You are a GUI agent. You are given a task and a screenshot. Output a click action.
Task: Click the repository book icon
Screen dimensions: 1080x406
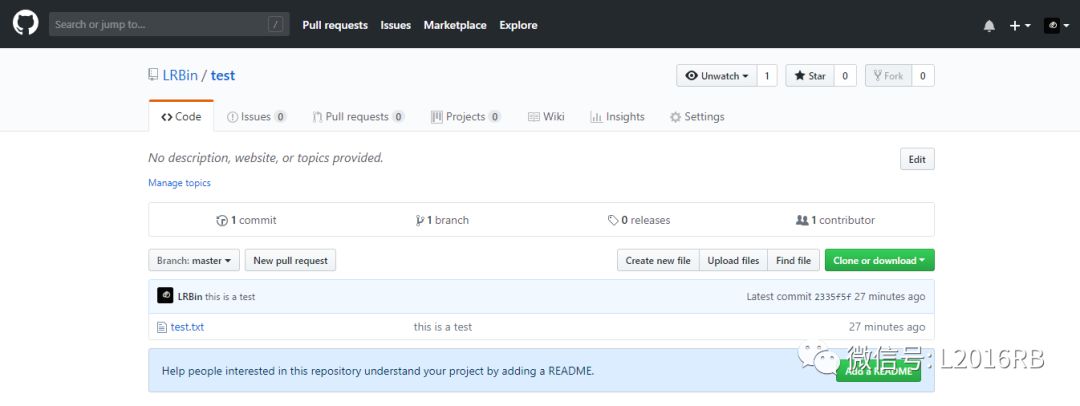tap(153, 75)
